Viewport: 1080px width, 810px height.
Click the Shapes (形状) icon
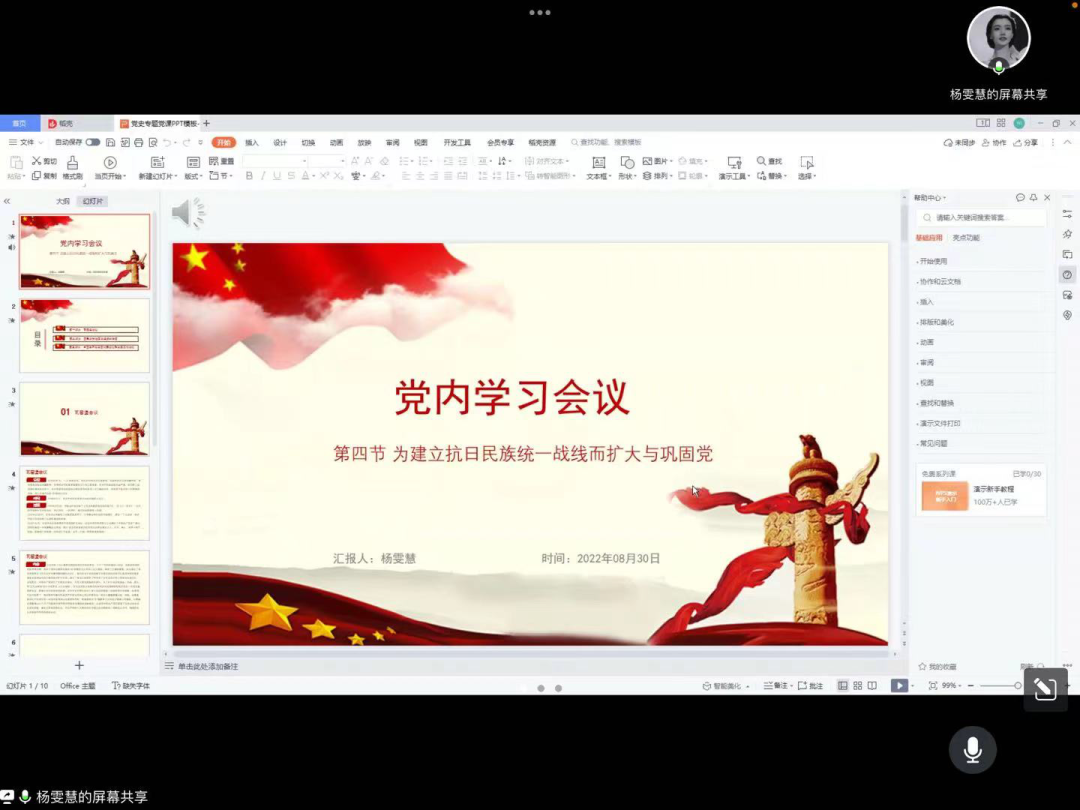[x=627, y=163]
